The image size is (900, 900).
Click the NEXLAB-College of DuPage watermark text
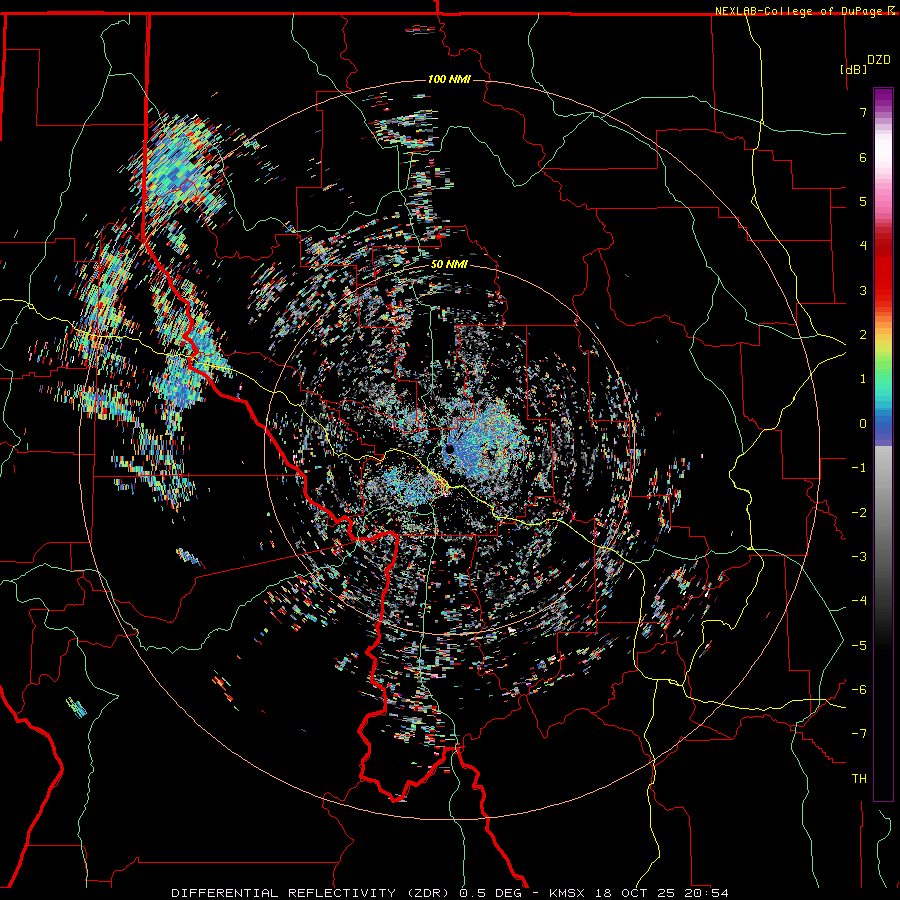click(x=800, y=11)
